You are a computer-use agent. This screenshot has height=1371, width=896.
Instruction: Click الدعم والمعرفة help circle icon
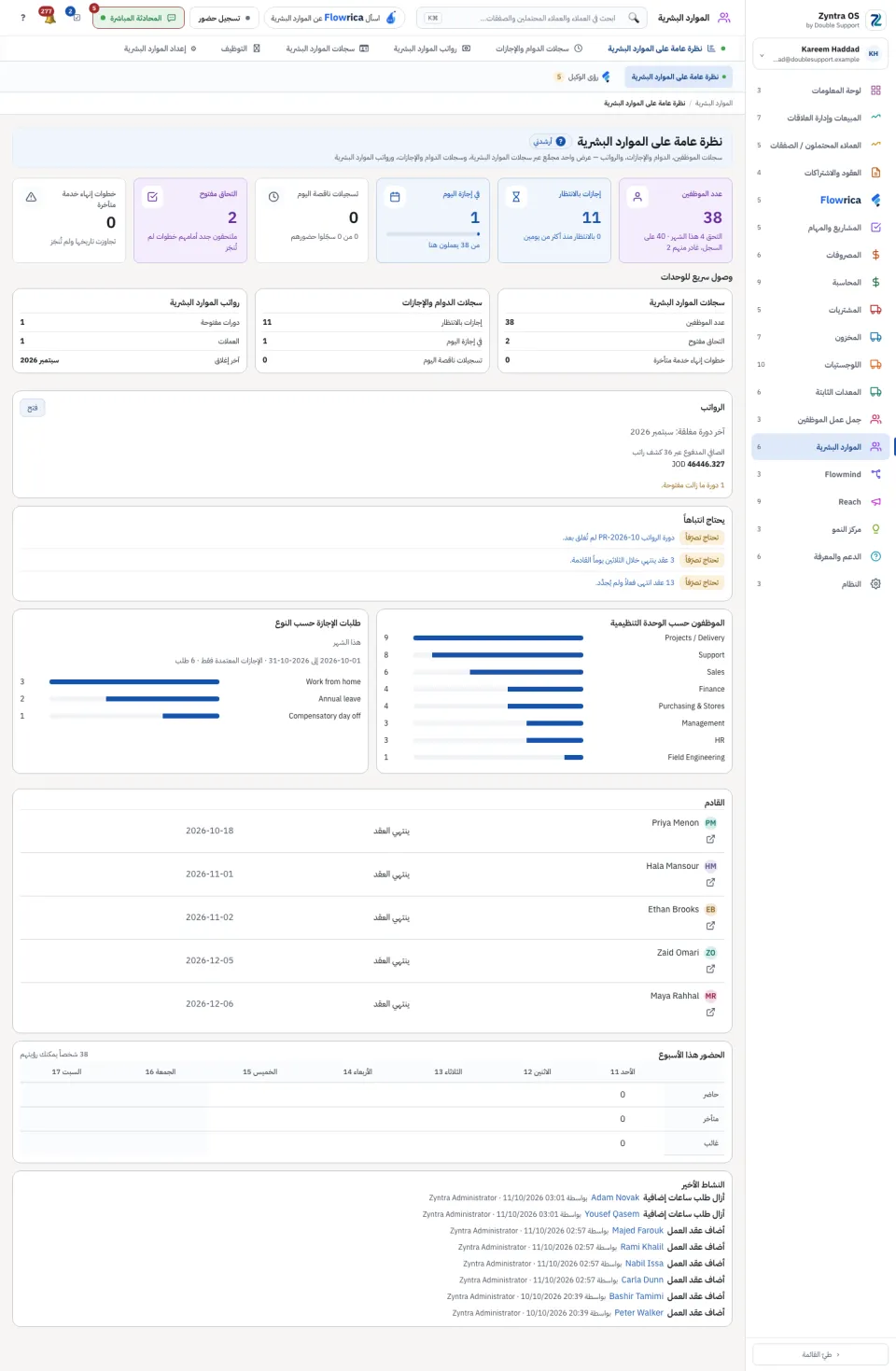click(875, 556)
